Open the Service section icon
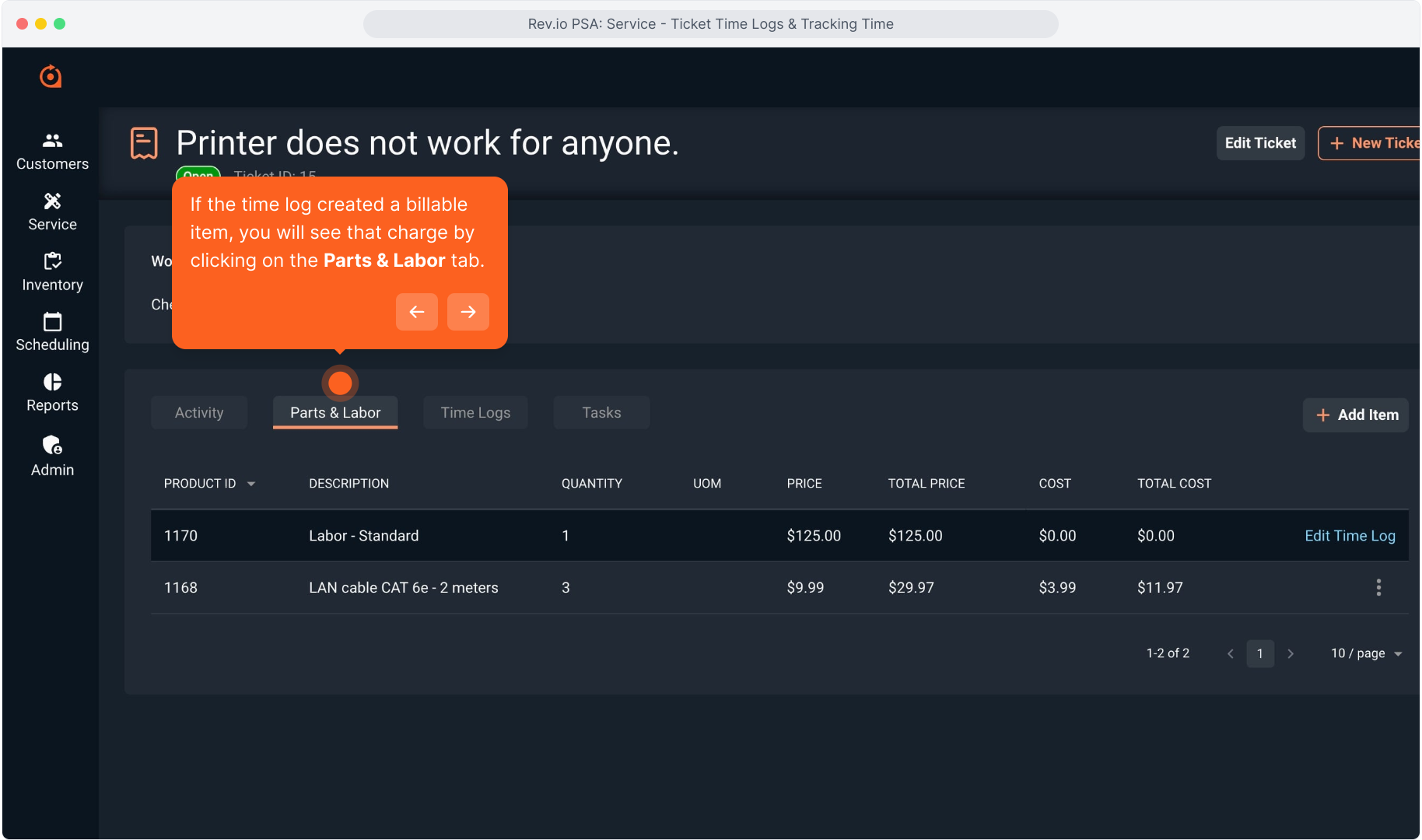1422x840 pixels. [52, 201]
